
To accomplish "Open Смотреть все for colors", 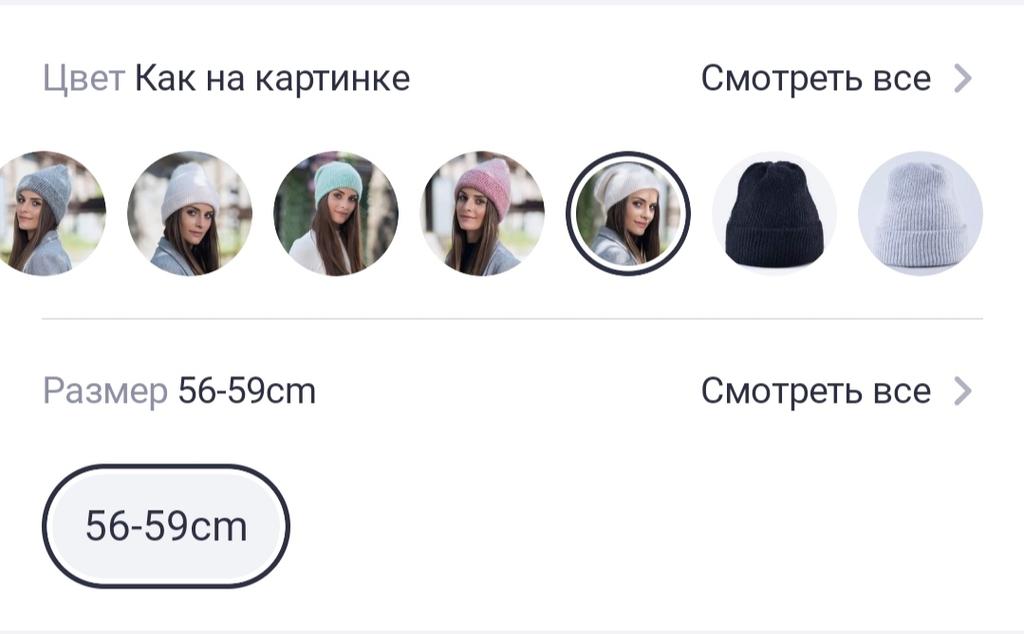I will 816,78.
